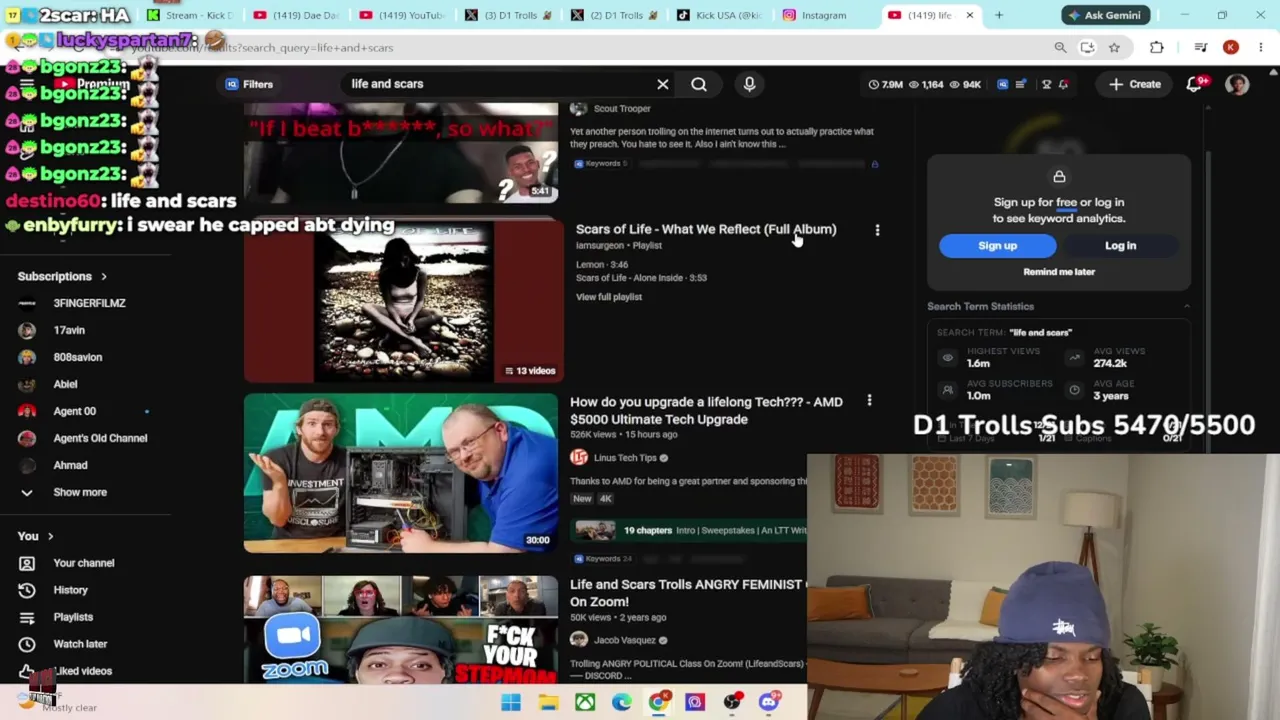Start voice search with the microphone icon
The width and height of the screenshot is (1280, 720).
click(x=749, y=84)
